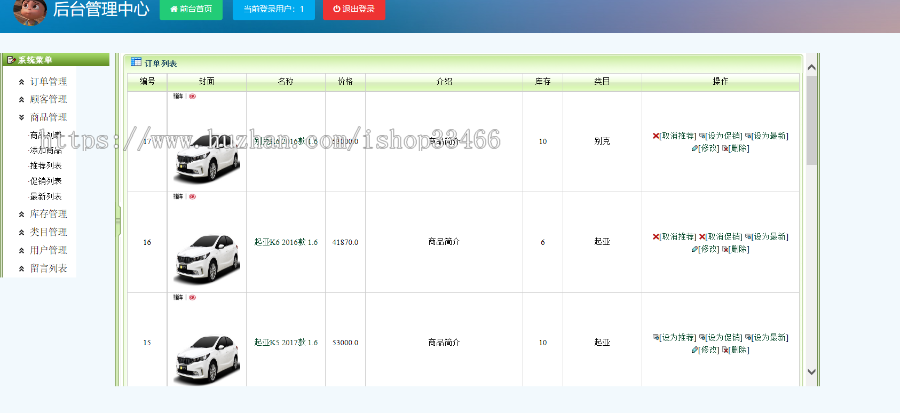
Task: Go to 前台首页 via the green button
Action: point(191,9)
